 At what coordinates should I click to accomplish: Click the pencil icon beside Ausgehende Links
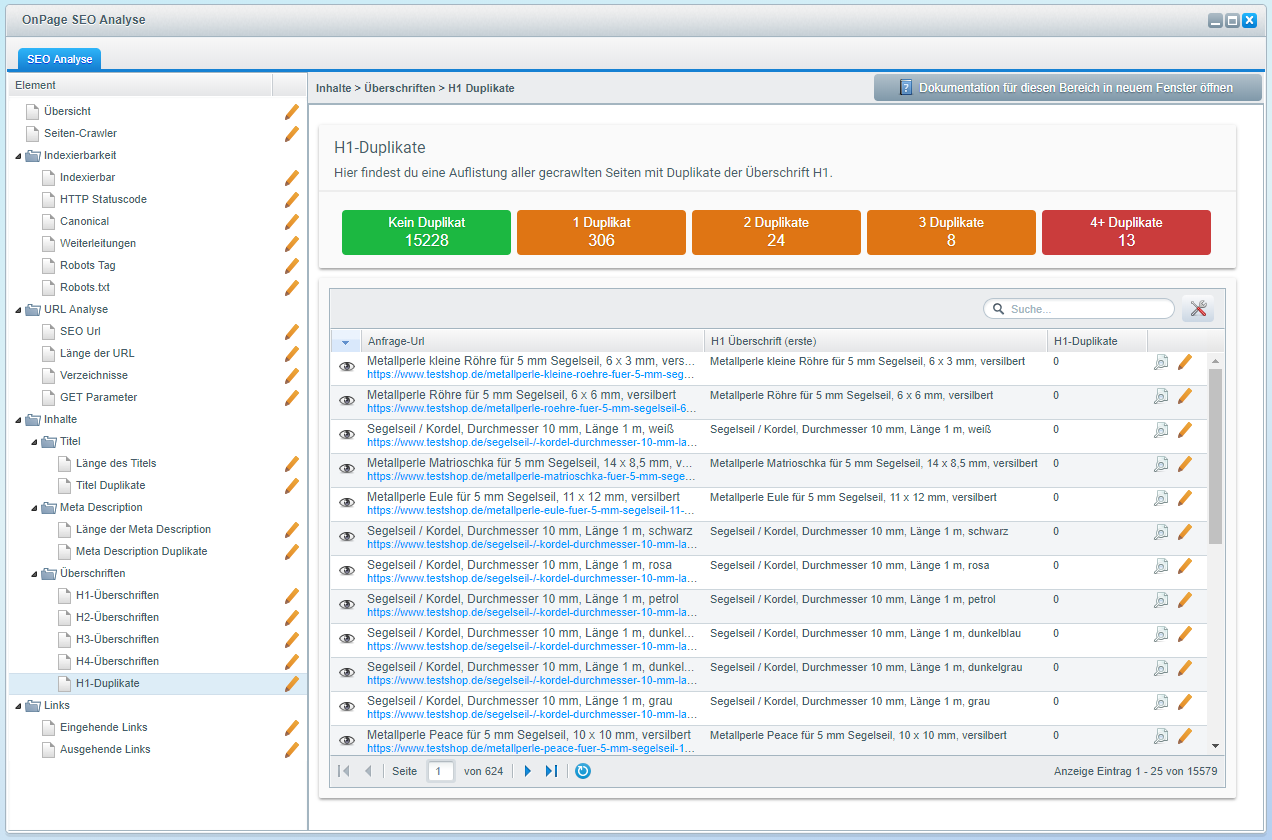[292, 749]
